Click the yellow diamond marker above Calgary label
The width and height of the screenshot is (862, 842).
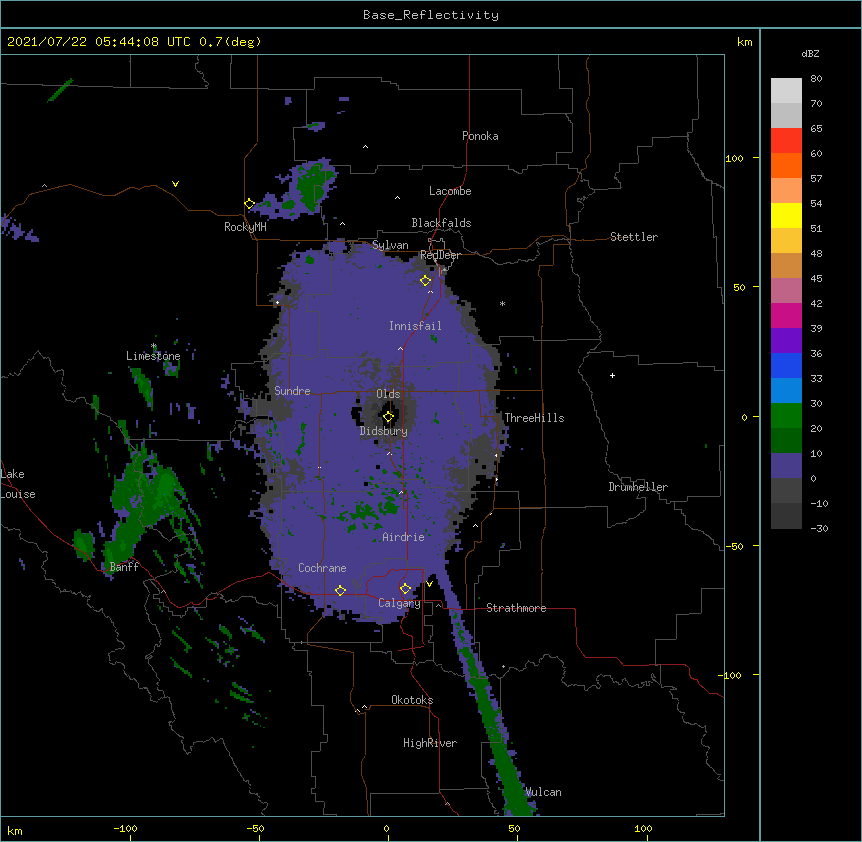pyautogui.click(x=405, y=589)
